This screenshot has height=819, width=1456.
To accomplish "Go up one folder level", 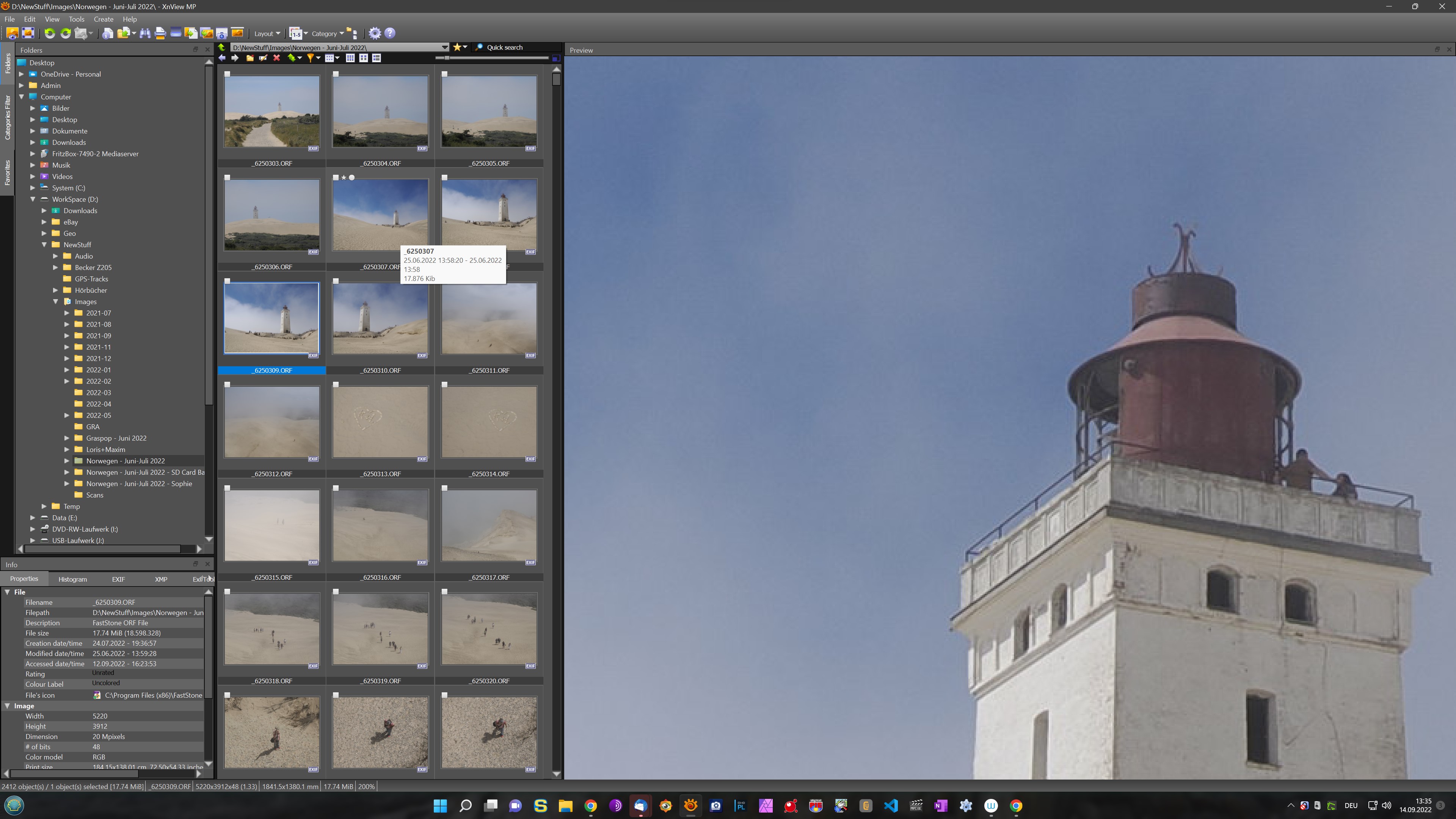I will (222, 47).
